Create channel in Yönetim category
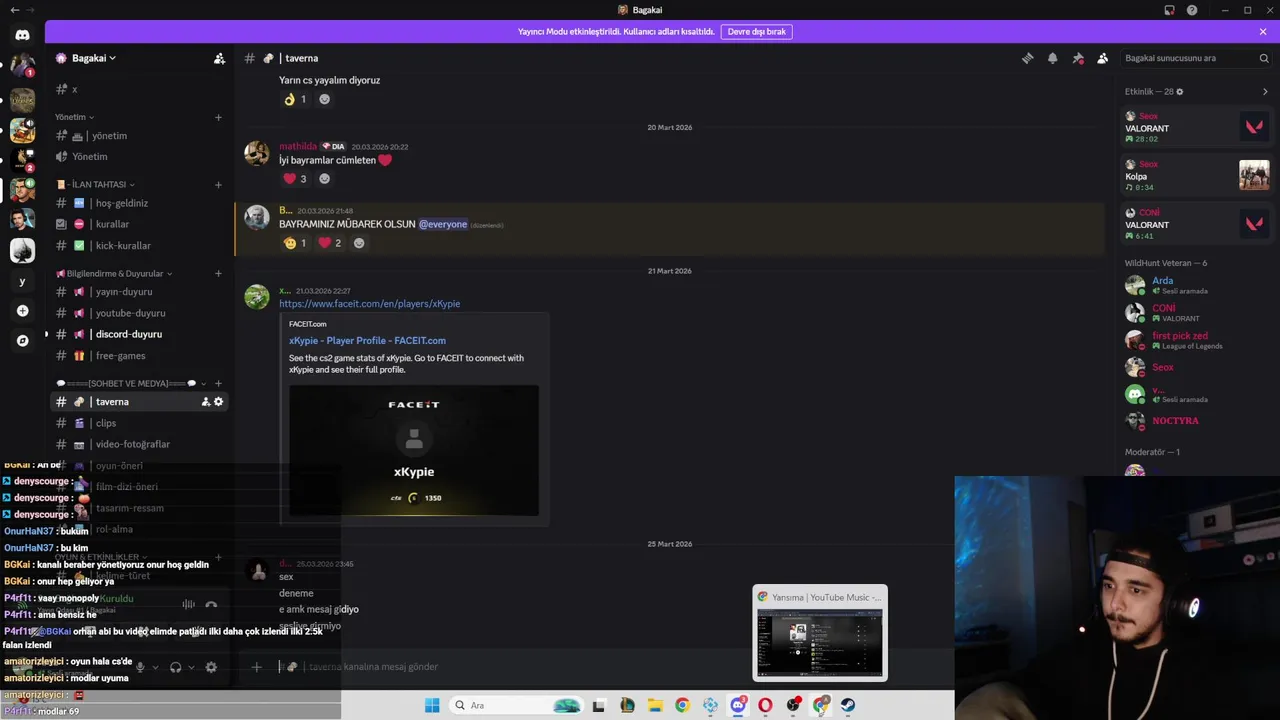1280x720 pixels. click(x=218, y=117)
